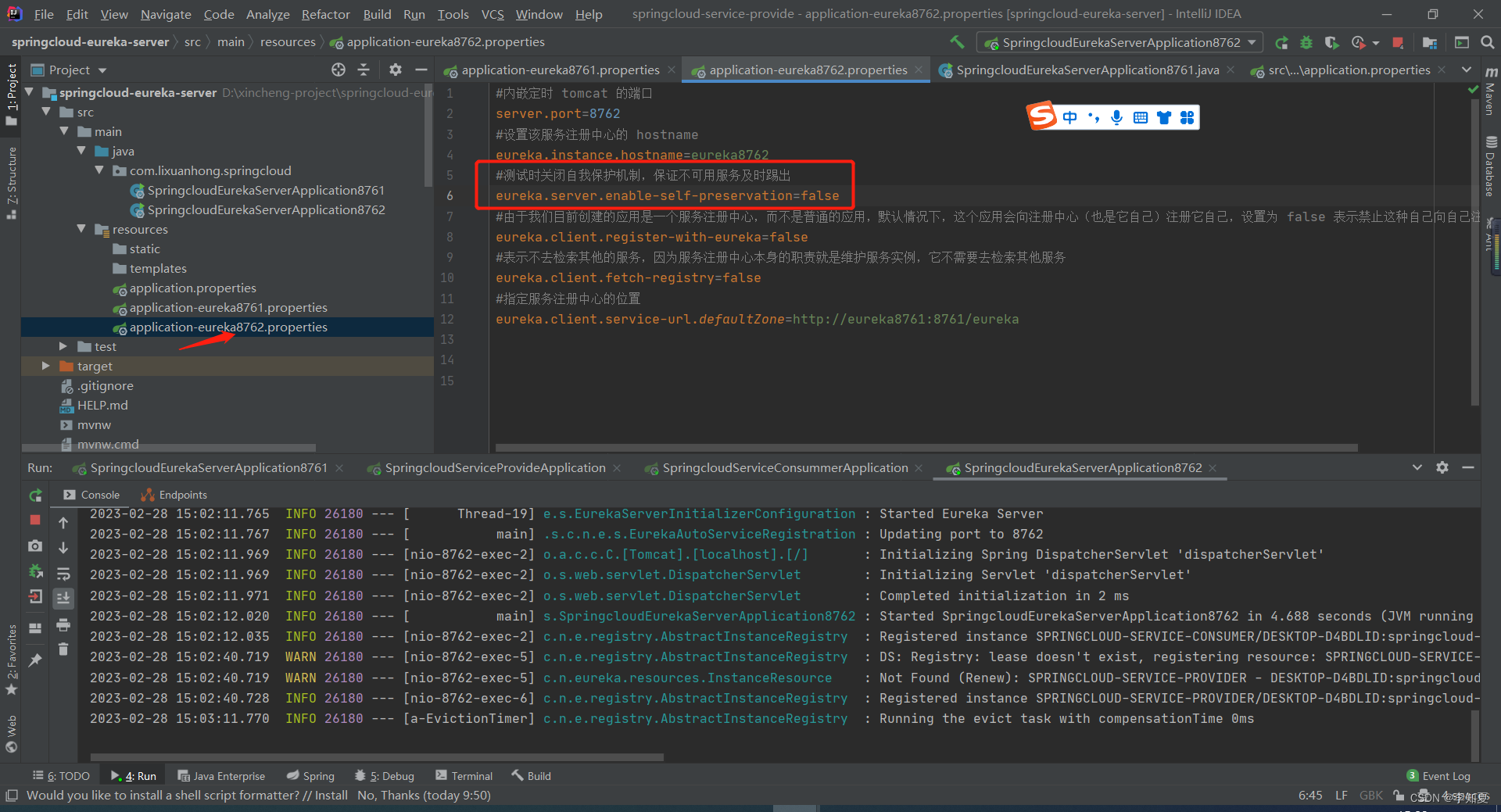
Task: Open the Structure side panel
Action: [x=11, y=182]
